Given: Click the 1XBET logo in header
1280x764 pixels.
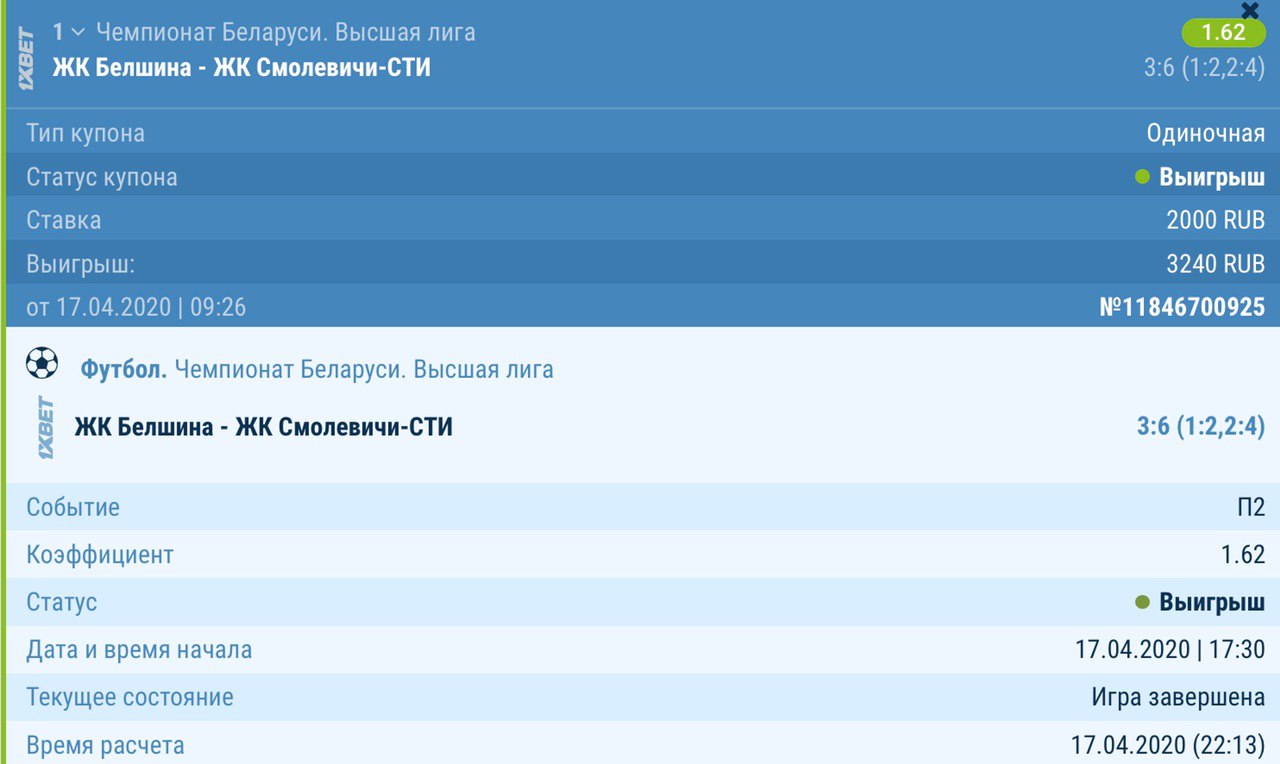Looking at the screenshot, I should [x=27, y=59].
